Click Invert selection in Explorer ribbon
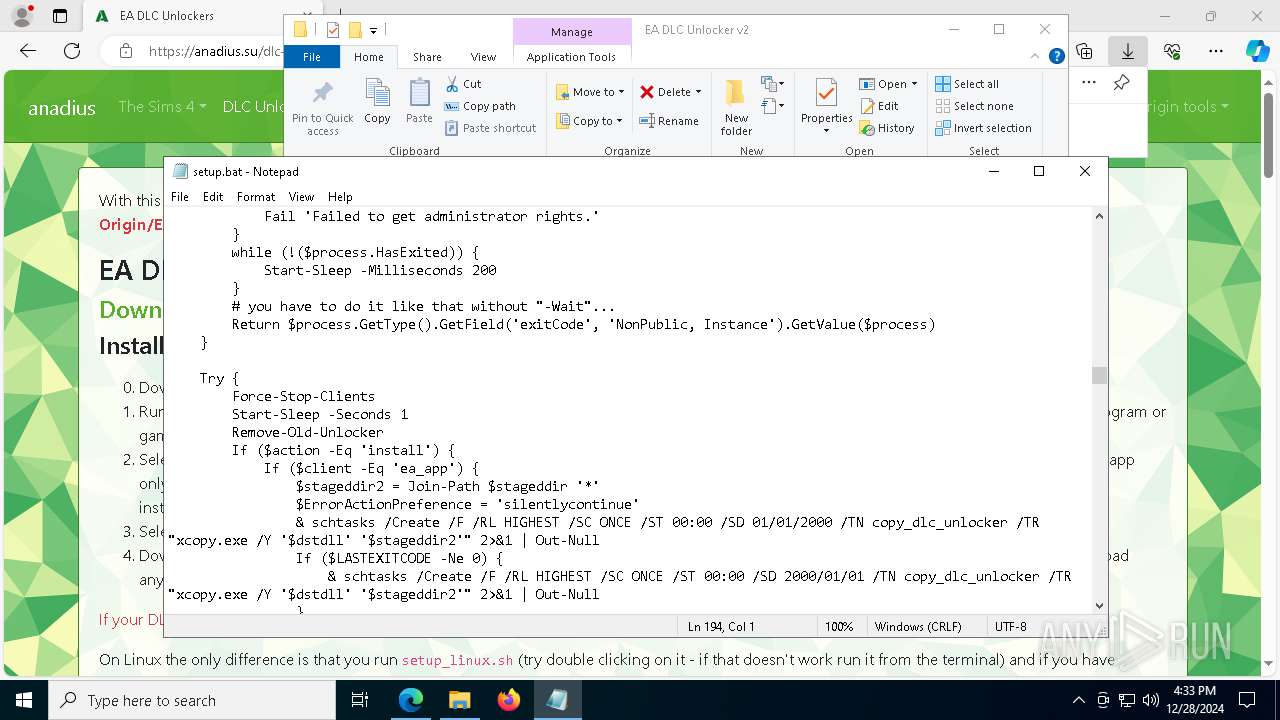 click(983, 128)
